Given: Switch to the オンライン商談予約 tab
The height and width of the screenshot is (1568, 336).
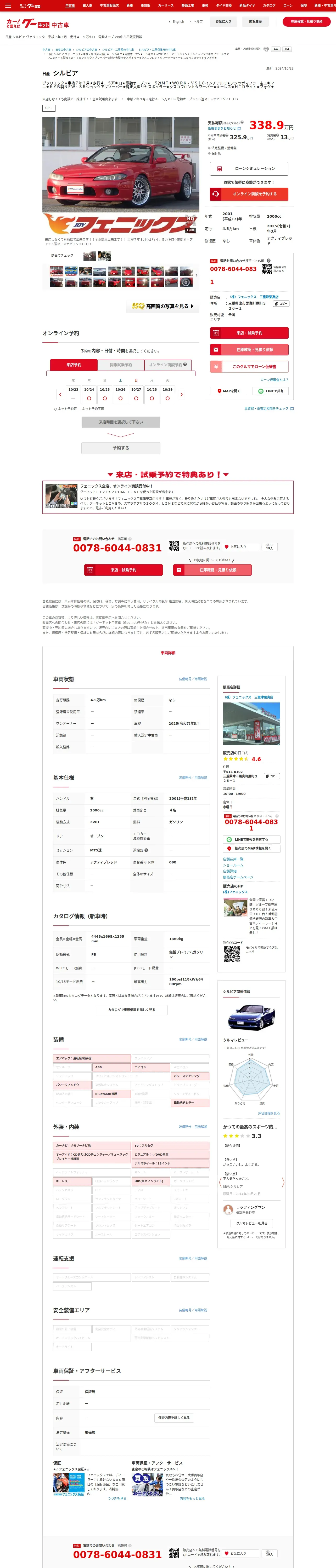Looking at the screenshot, I should (168, 365).
